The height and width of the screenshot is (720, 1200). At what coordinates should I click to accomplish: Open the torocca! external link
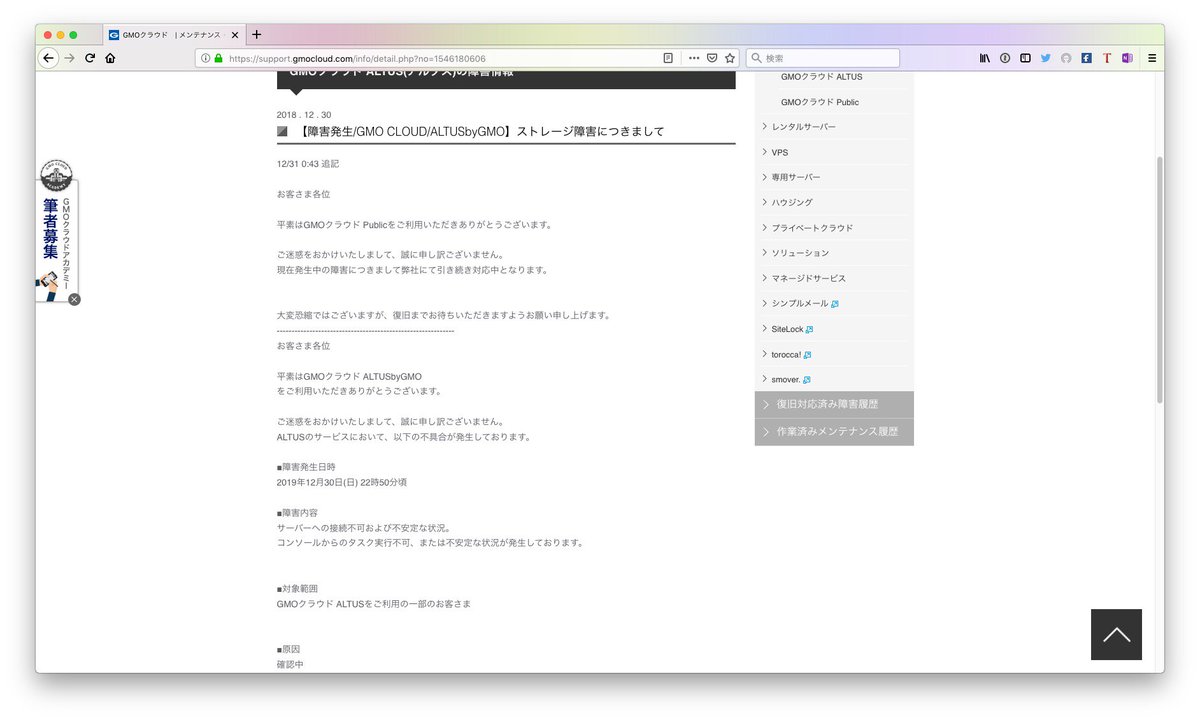[x=791, y=354]
